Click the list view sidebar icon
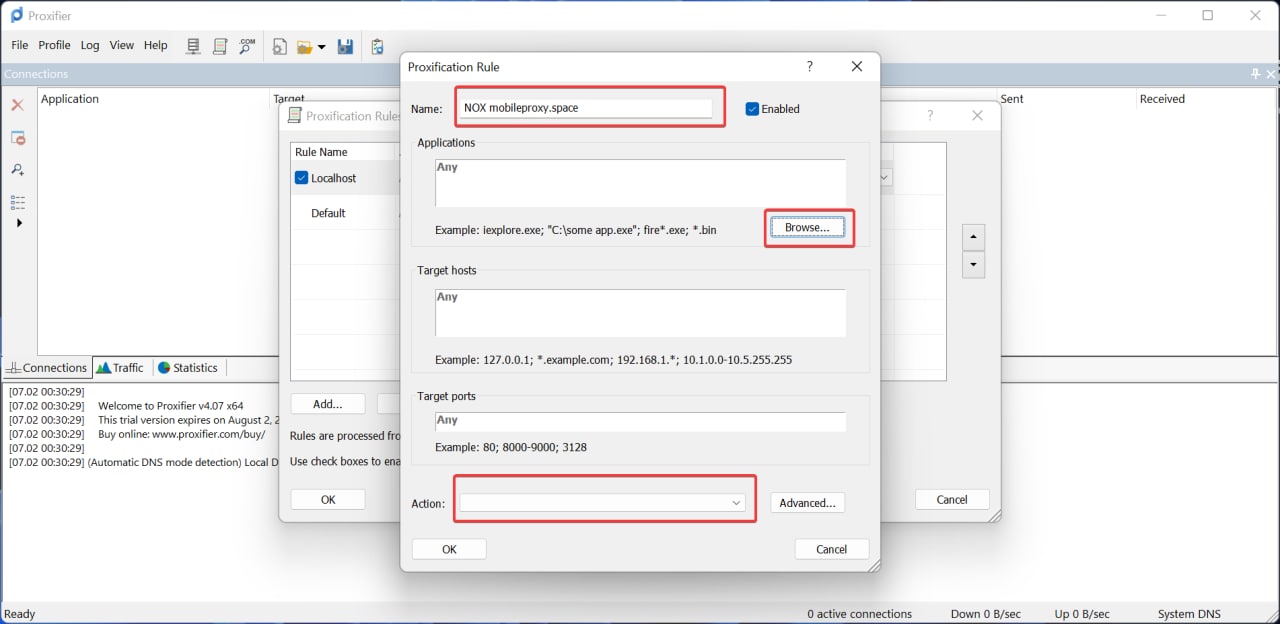 pyautogui.click(x=17, y=202)
